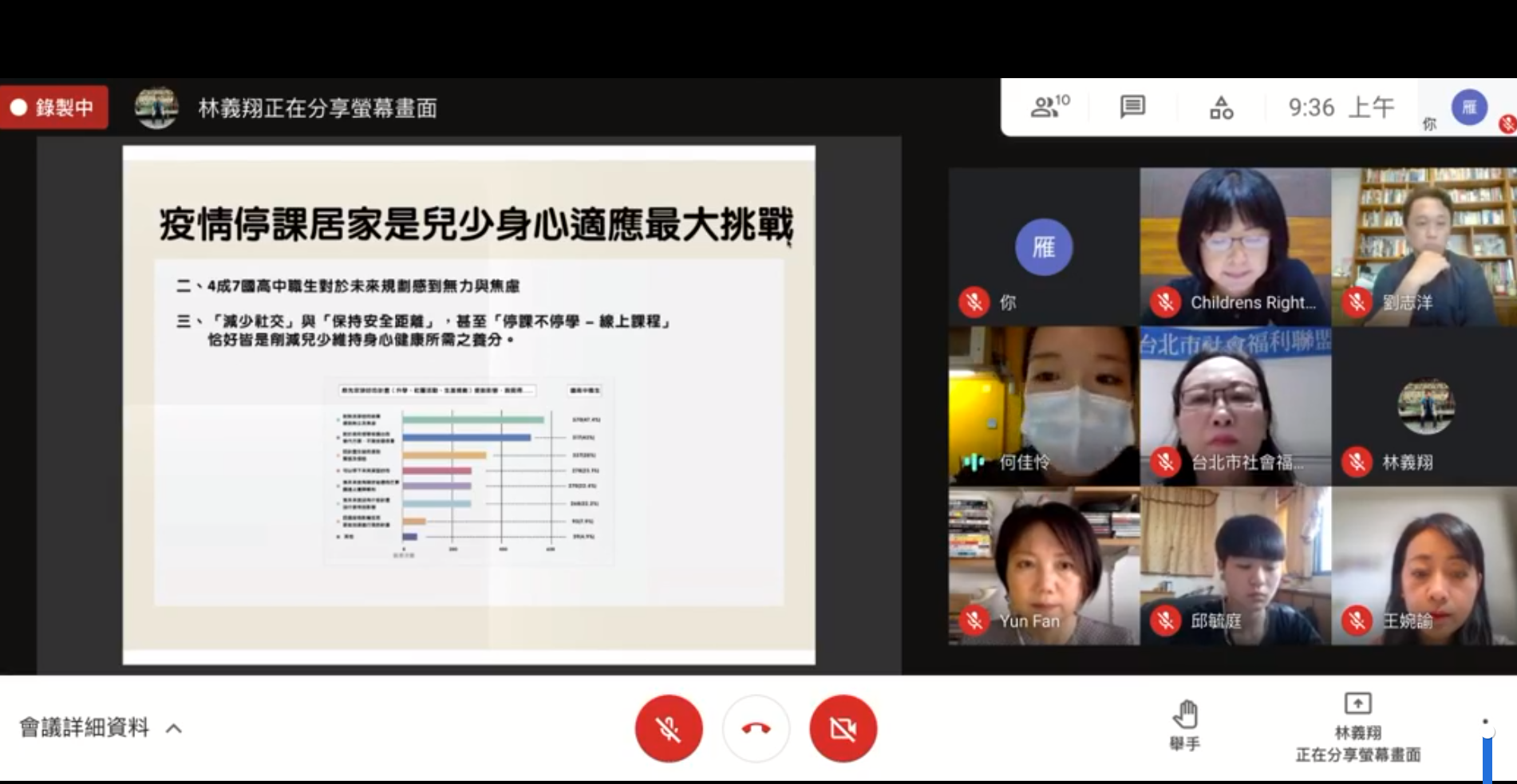Unmute your microphone
The width and height of the screenshot is (1517, 784).
[x=669, y=727]
